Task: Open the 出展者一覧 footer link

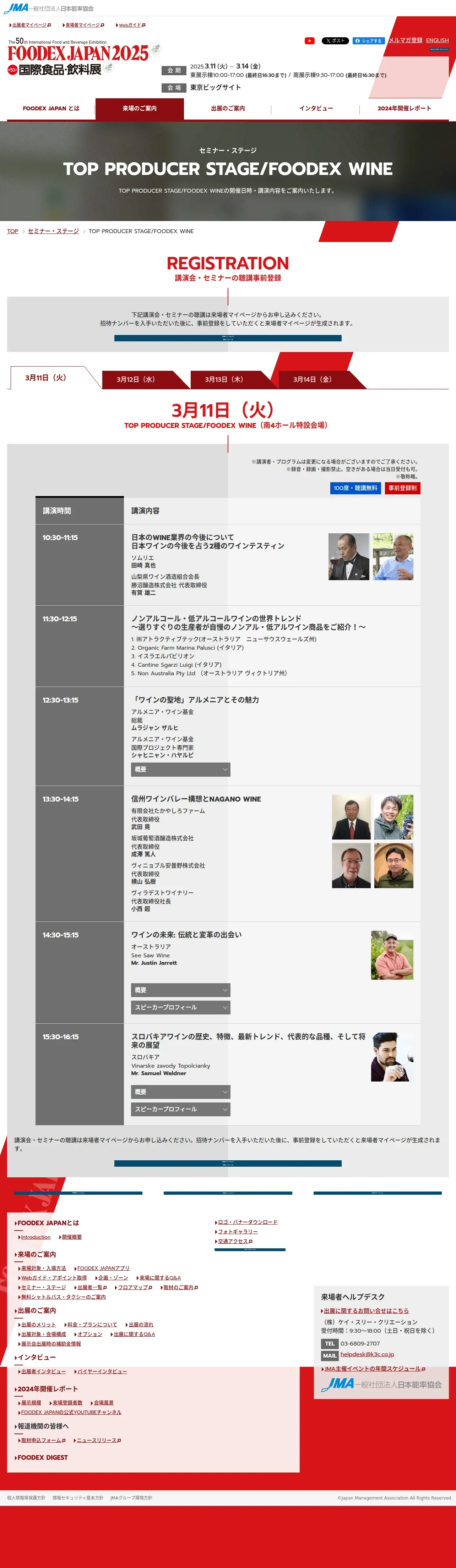Action: pyautogui.click(x=91, y=1287)
